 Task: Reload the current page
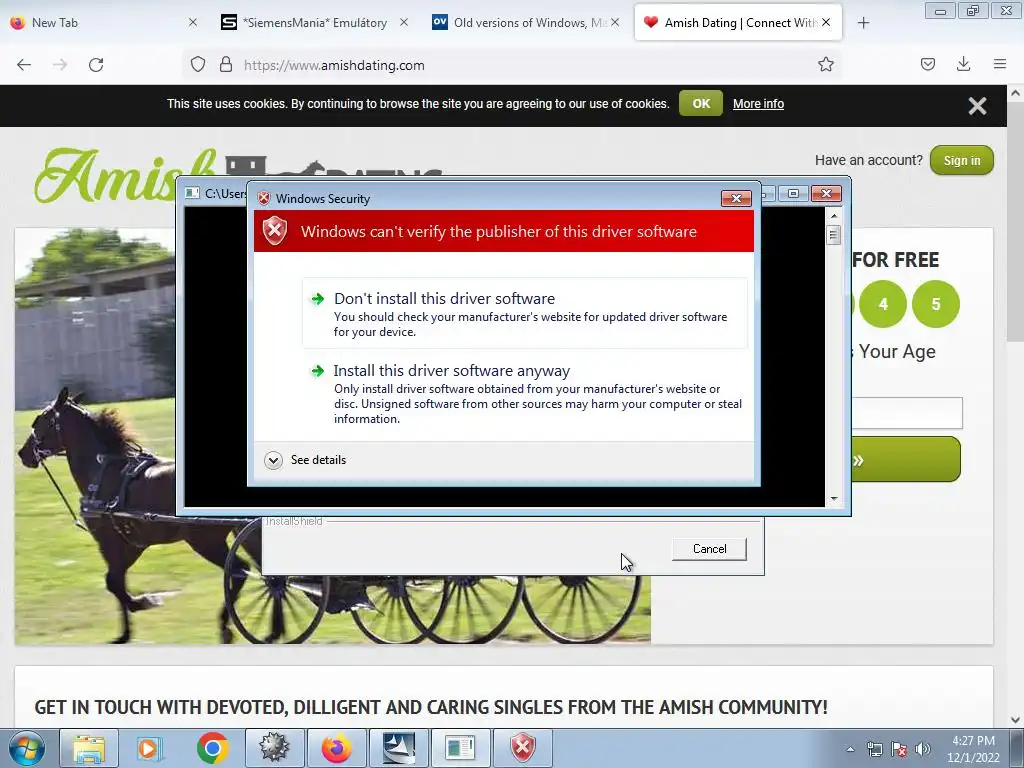tap(96, 65)
